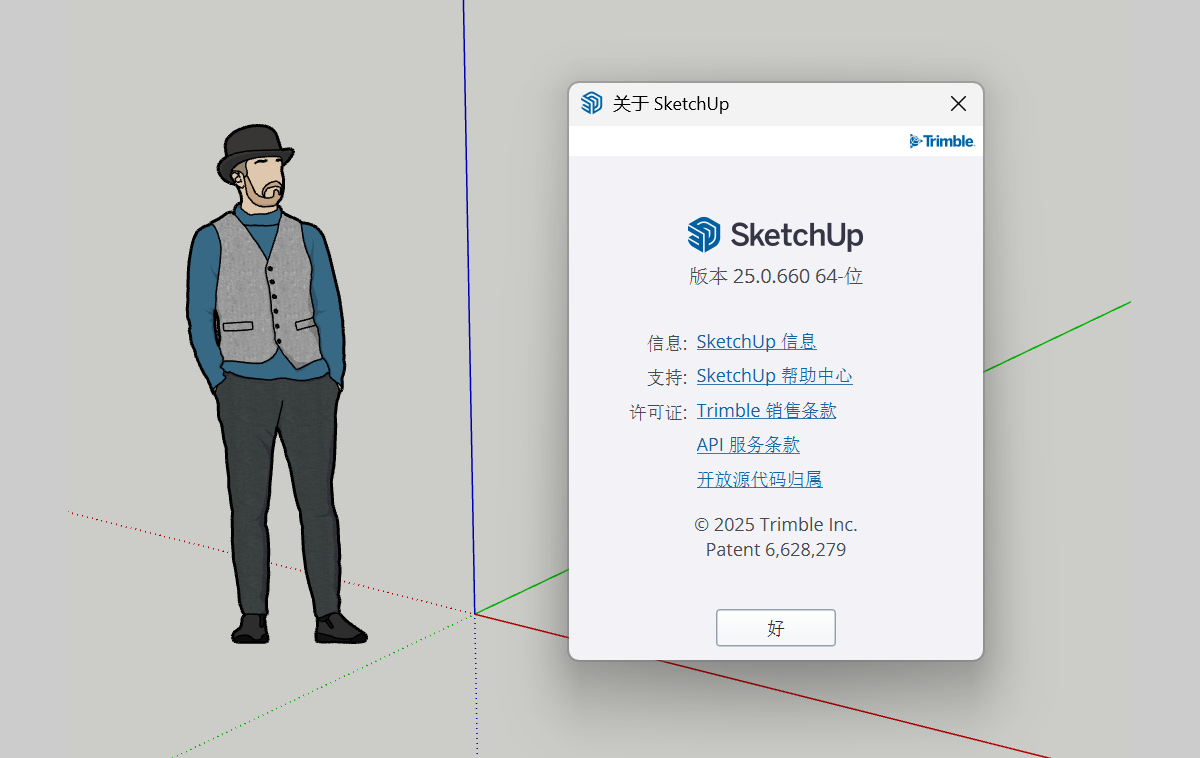Open the SketchUp 信息 link
The image size is (1200, 758).
click(x=756, y=342)
